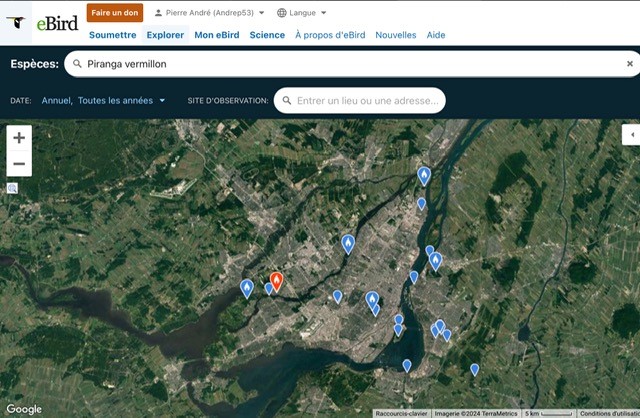Click the Google logo on map
The height and width of the screenshot is (418, 640).
24,409
